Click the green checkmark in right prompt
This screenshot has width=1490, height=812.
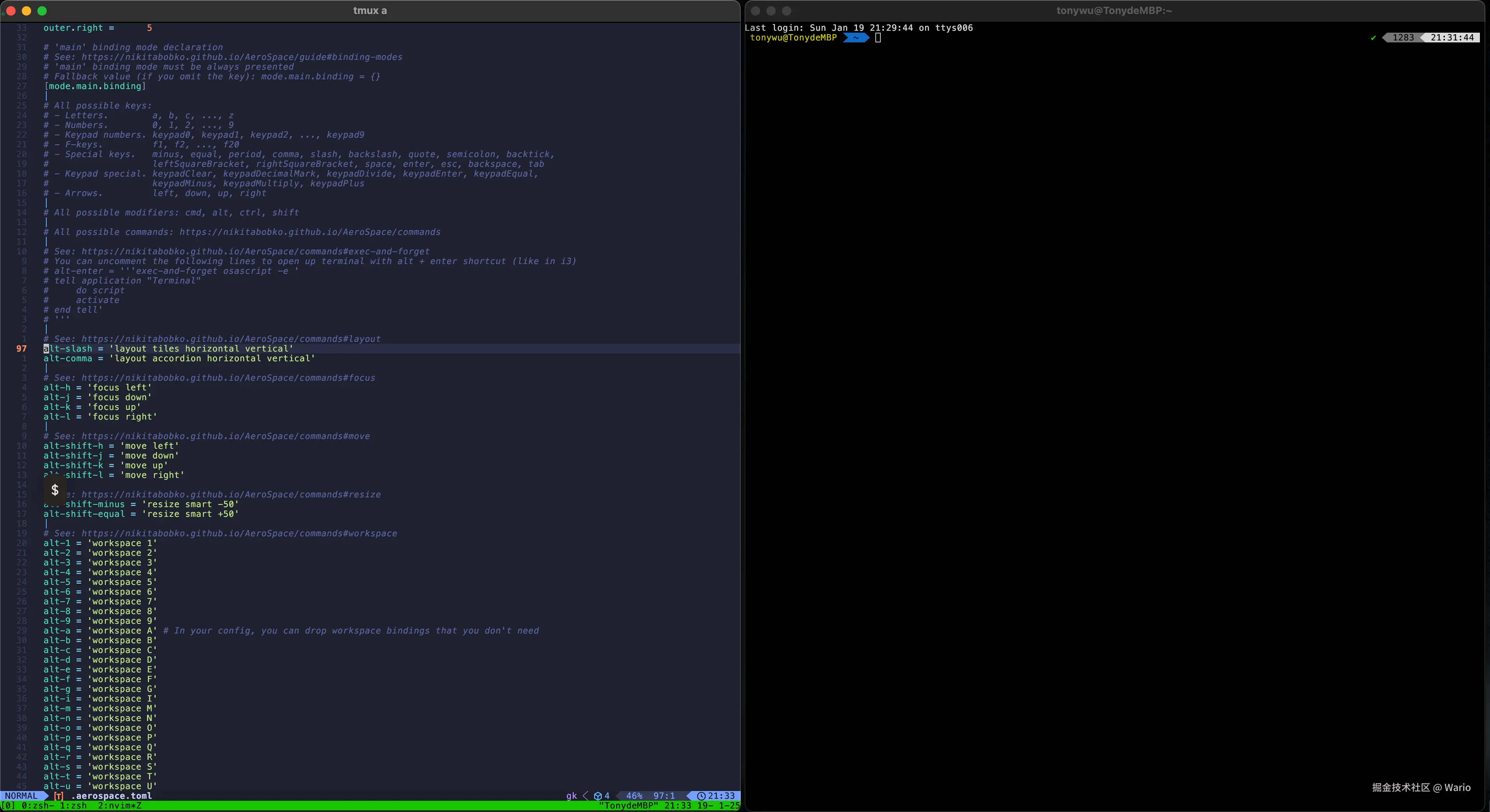point(1373,38)
